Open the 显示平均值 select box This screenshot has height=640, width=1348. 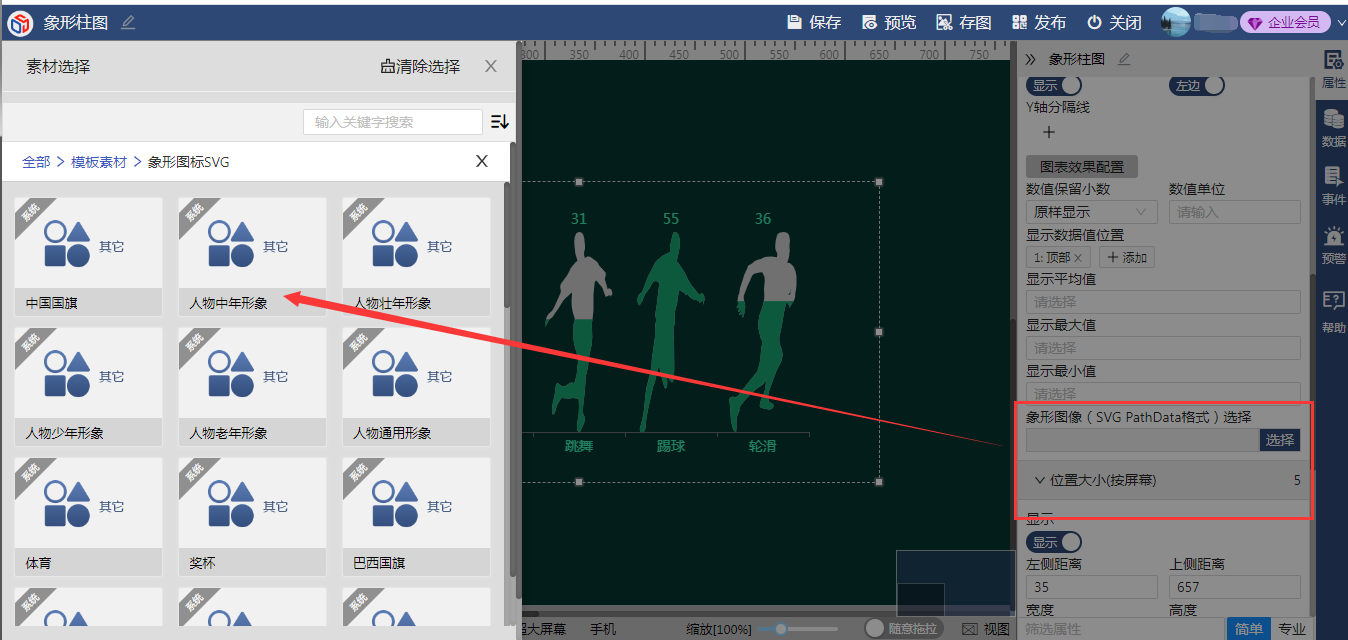(1163, 302)
